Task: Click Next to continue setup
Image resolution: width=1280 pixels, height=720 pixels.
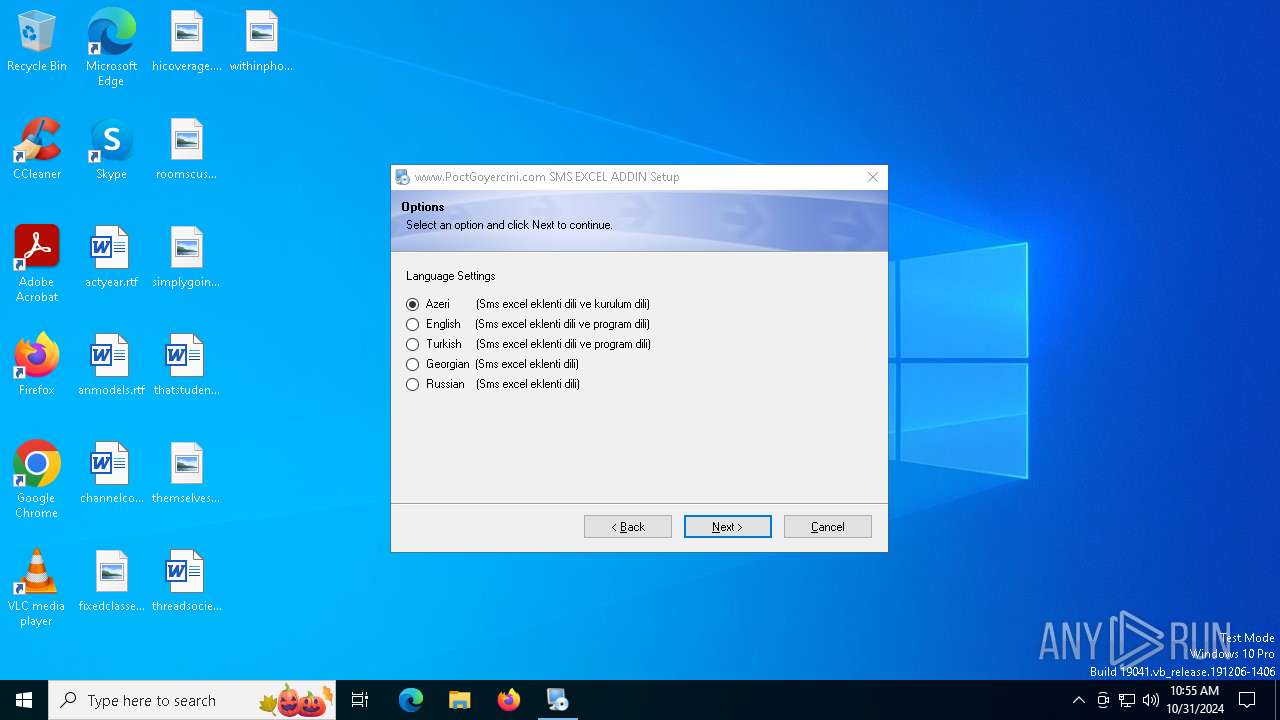Action: pos(728,527)
